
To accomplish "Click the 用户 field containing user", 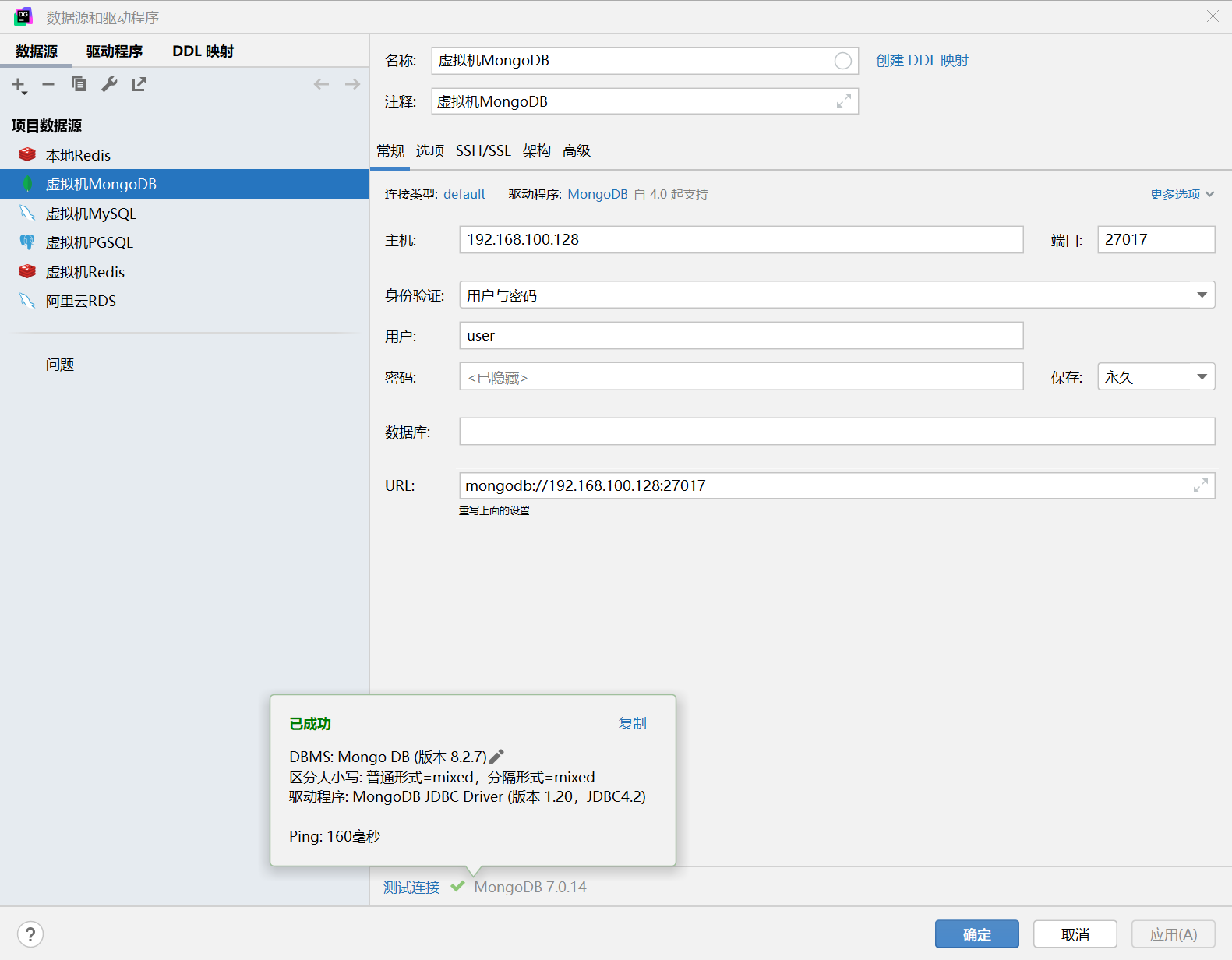I will point(741,335).
